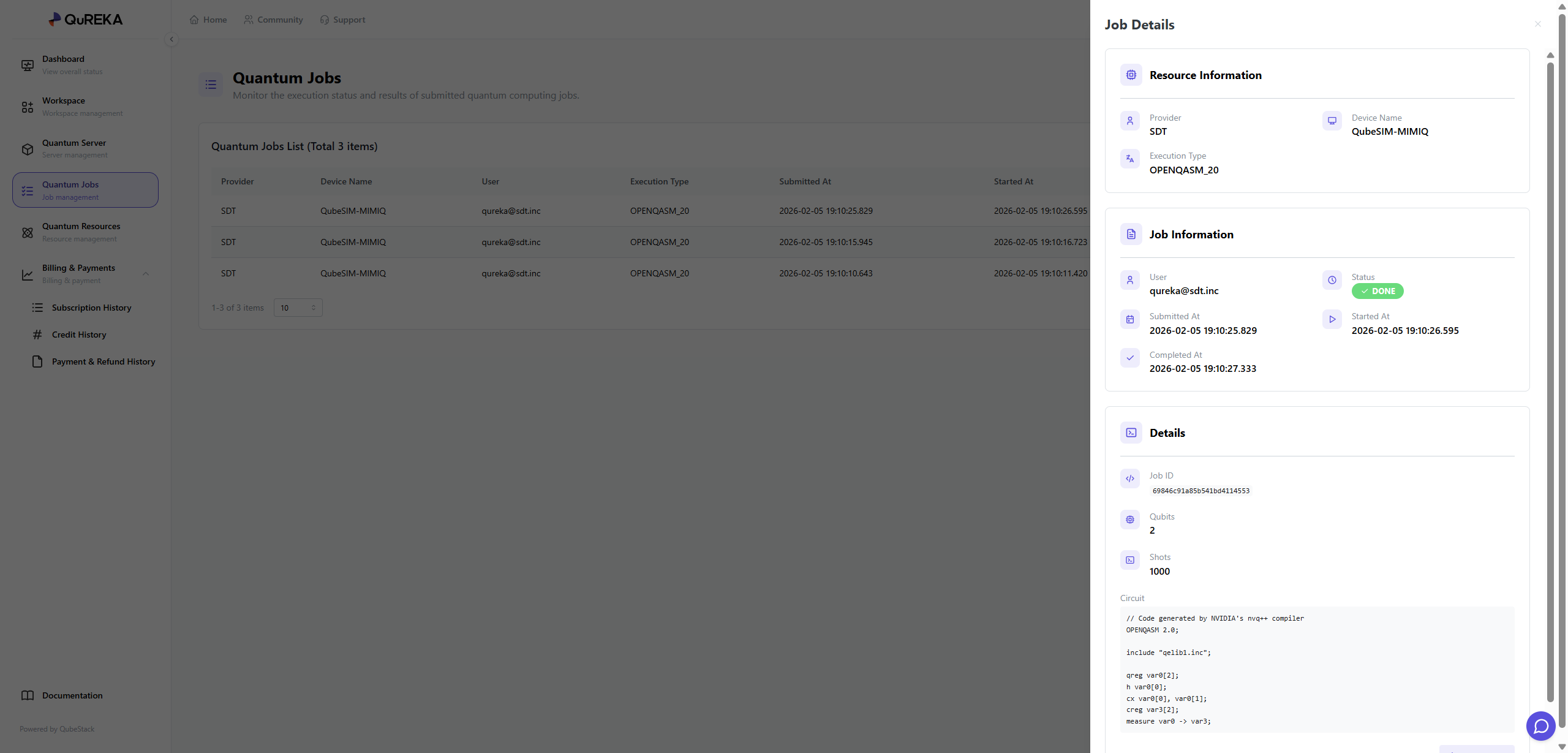Click the Workspace grid icon
This screenshot has width=1568, height=753.
tap(28, 107)
